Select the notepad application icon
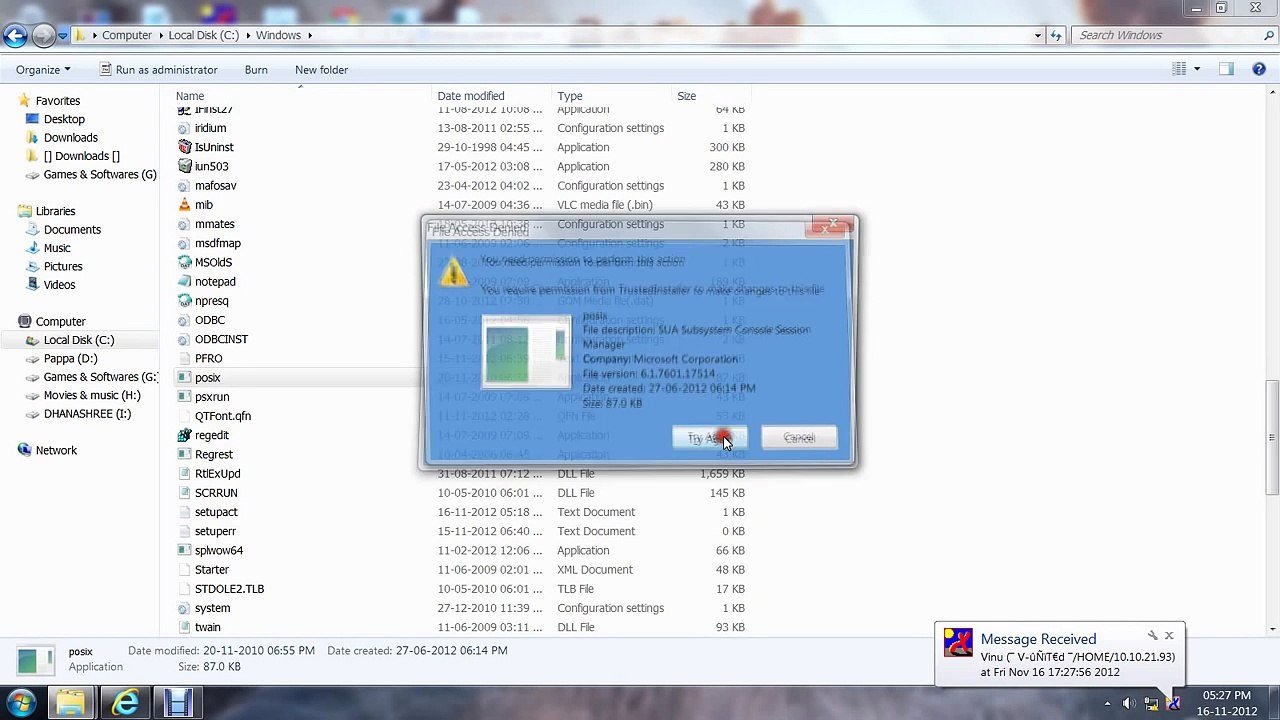The width and height of the screenshot is (1280, 720). (x=184, y=282)
